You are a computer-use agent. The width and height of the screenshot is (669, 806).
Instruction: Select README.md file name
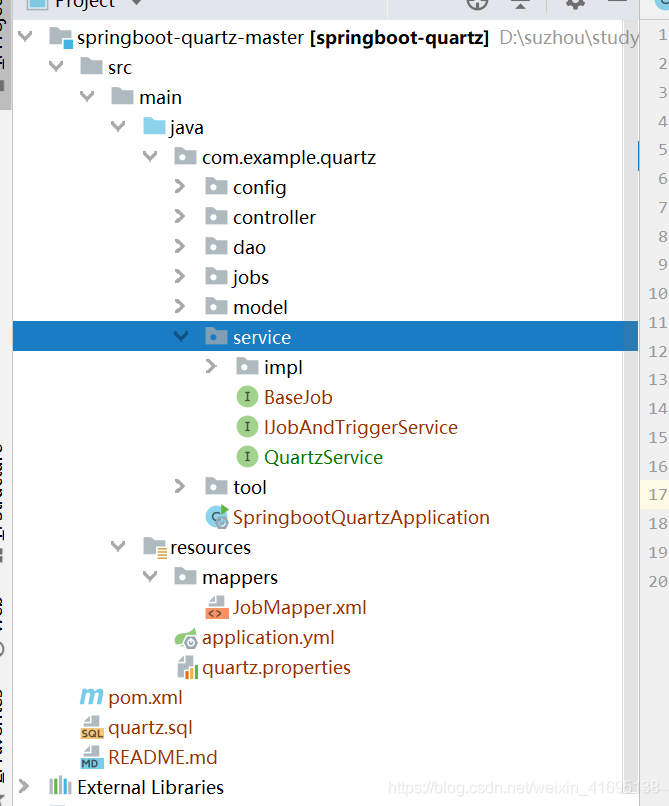tap(162, 757)
